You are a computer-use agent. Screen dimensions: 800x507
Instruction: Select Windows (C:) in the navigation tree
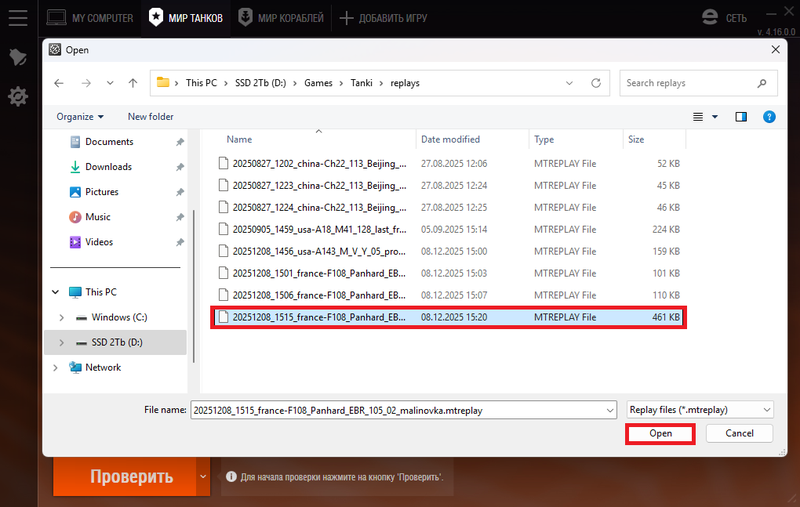pyautogui.click(x=119, y=317)
